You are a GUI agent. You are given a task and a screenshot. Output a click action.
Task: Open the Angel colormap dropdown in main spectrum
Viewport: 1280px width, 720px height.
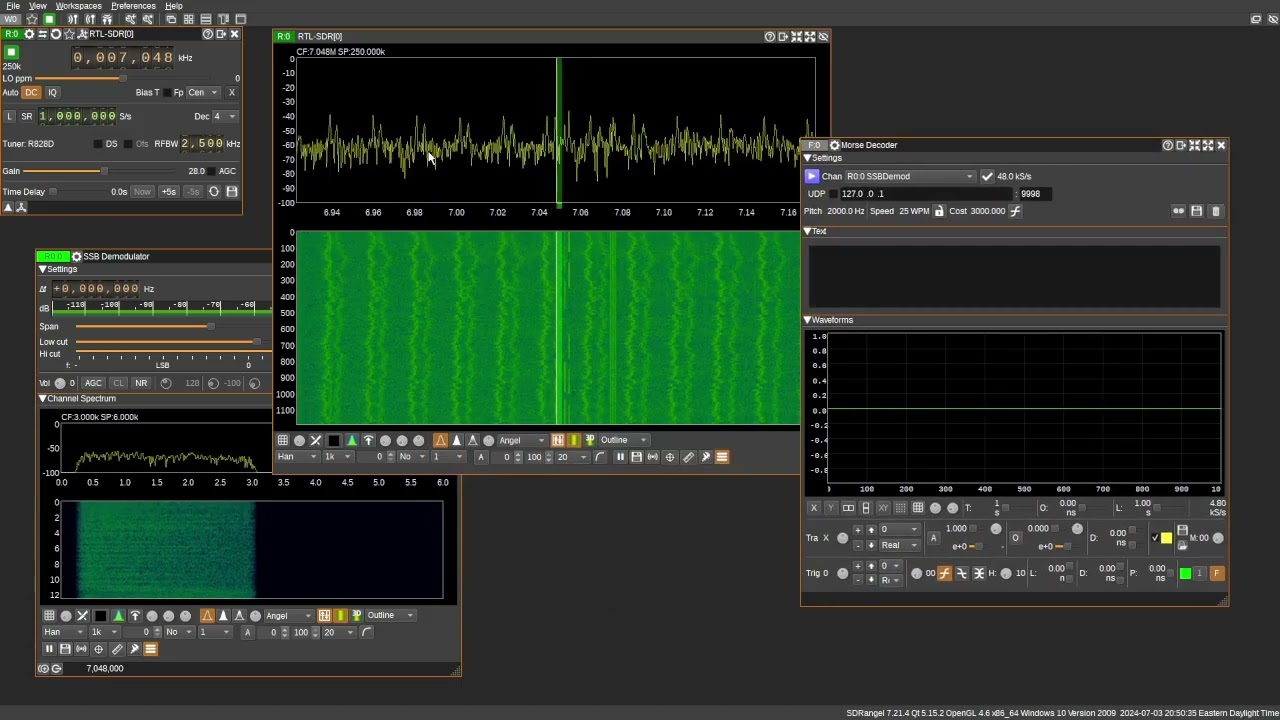(x=523, y=441)
